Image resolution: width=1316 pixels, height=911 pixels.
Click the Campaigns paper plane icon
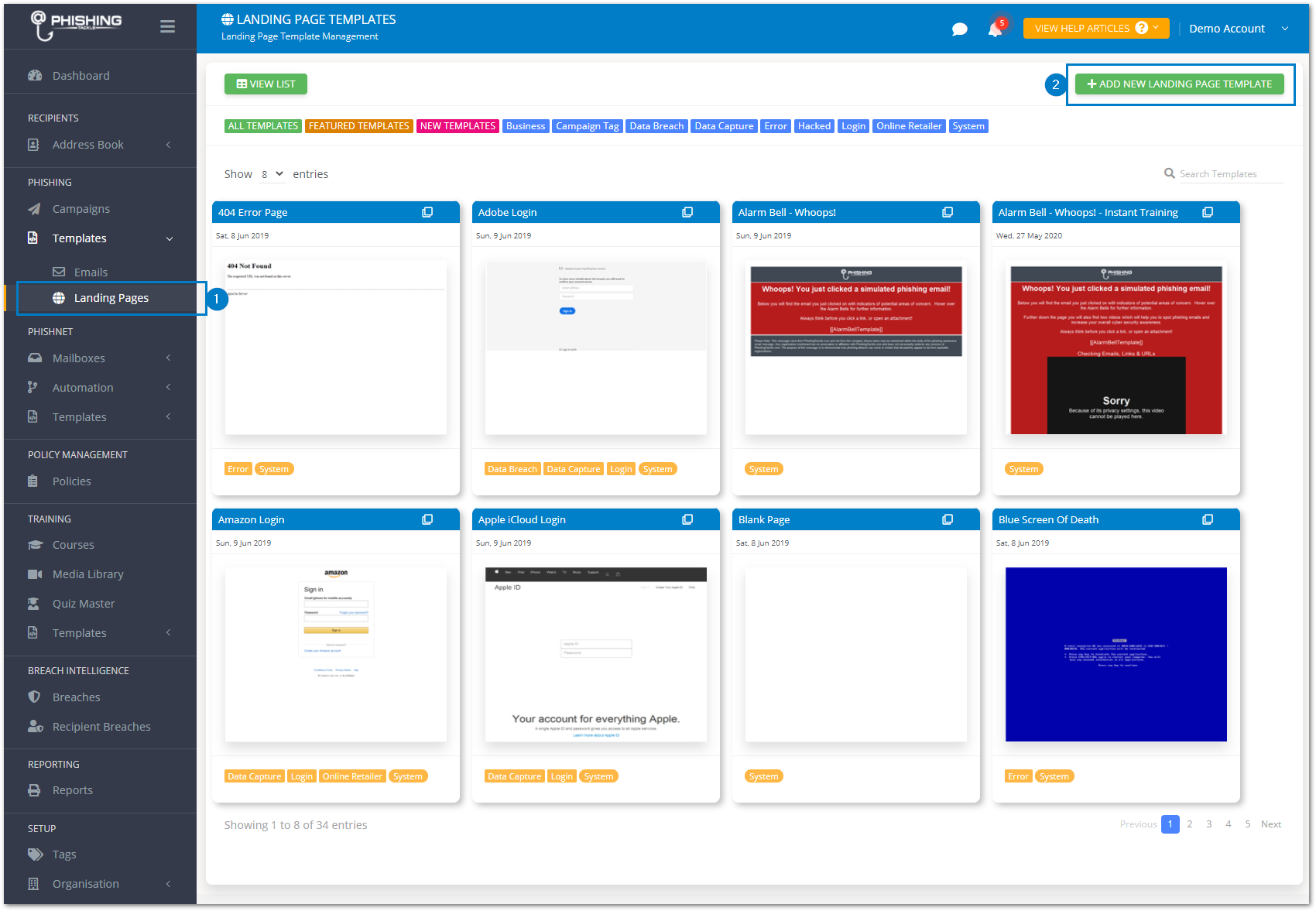(34, 209)
